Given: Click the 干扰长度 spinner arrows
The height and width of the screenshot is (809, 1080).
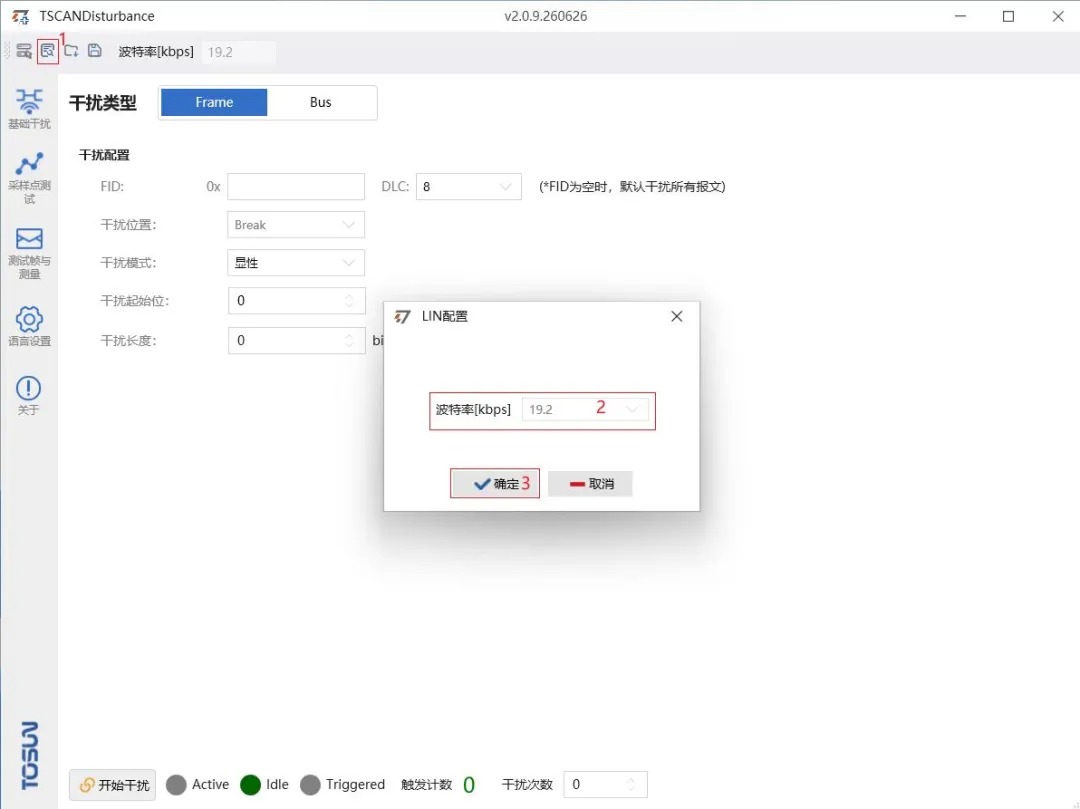Looking at the screenshot, I should click(x=349, y=340).
